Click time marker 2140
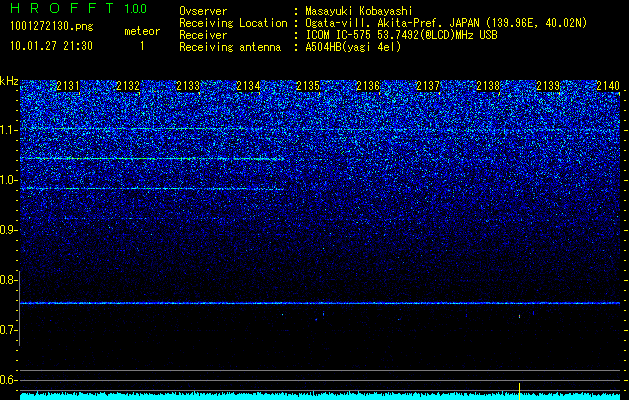Screen dimensions: 629x400 pos(608,85)
